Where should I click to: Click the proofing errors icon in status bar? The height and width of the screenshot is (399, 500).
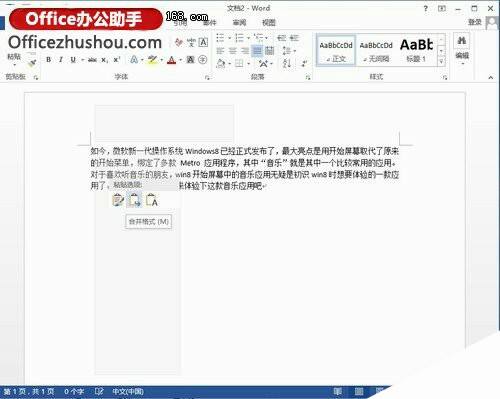(x=99, y=391)
